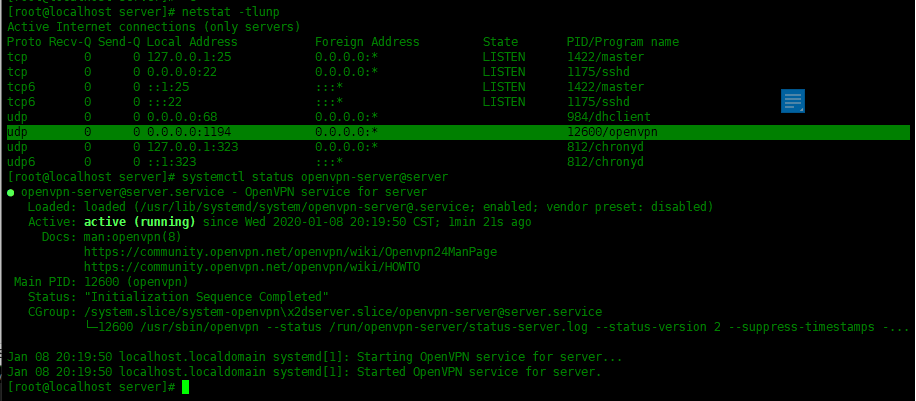The height and width of the screenshot is (401, 916).
Task: Click the 'Loaded: loaded' unit file path line
Action: [x=370, y=207]
